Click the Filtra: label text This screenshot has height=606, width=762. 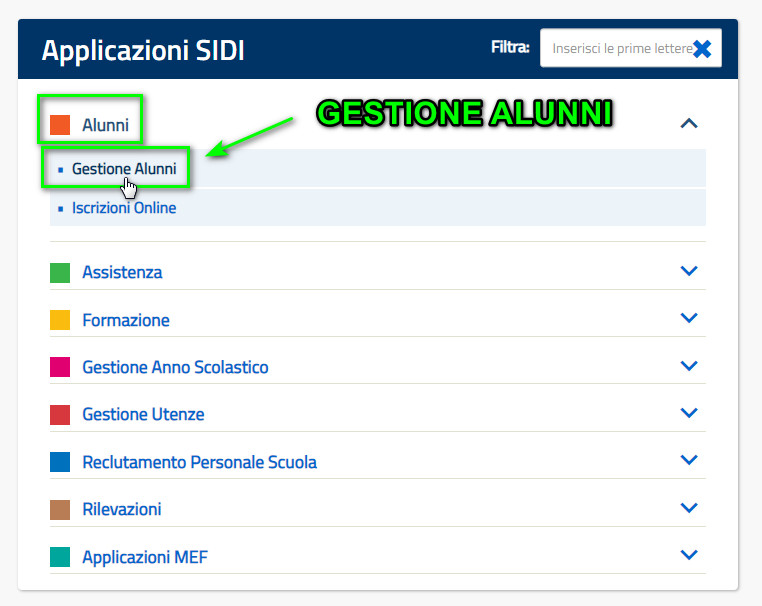[510, 47]
